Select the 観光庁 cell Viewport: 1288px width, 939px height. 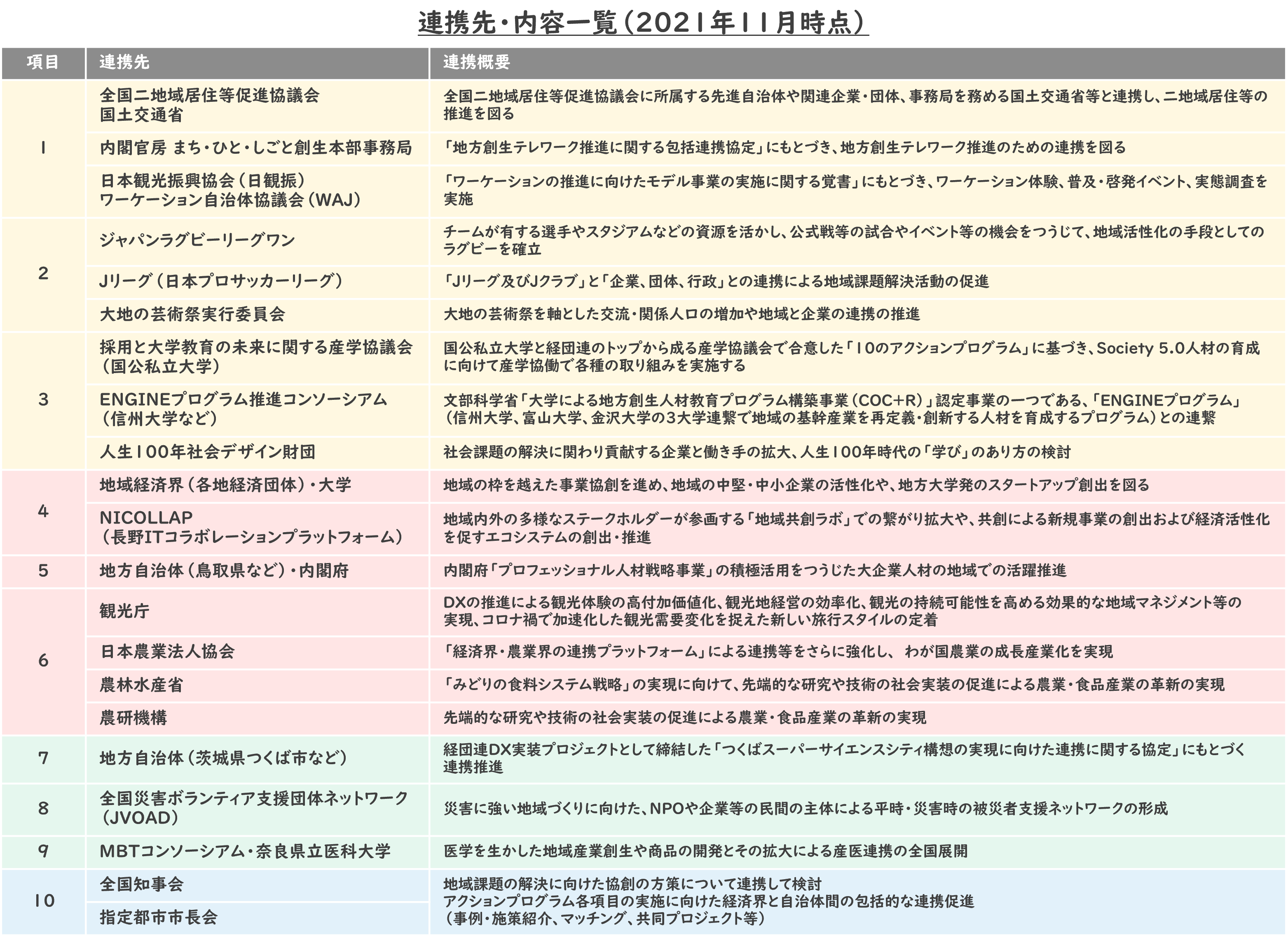pos(124,611)
